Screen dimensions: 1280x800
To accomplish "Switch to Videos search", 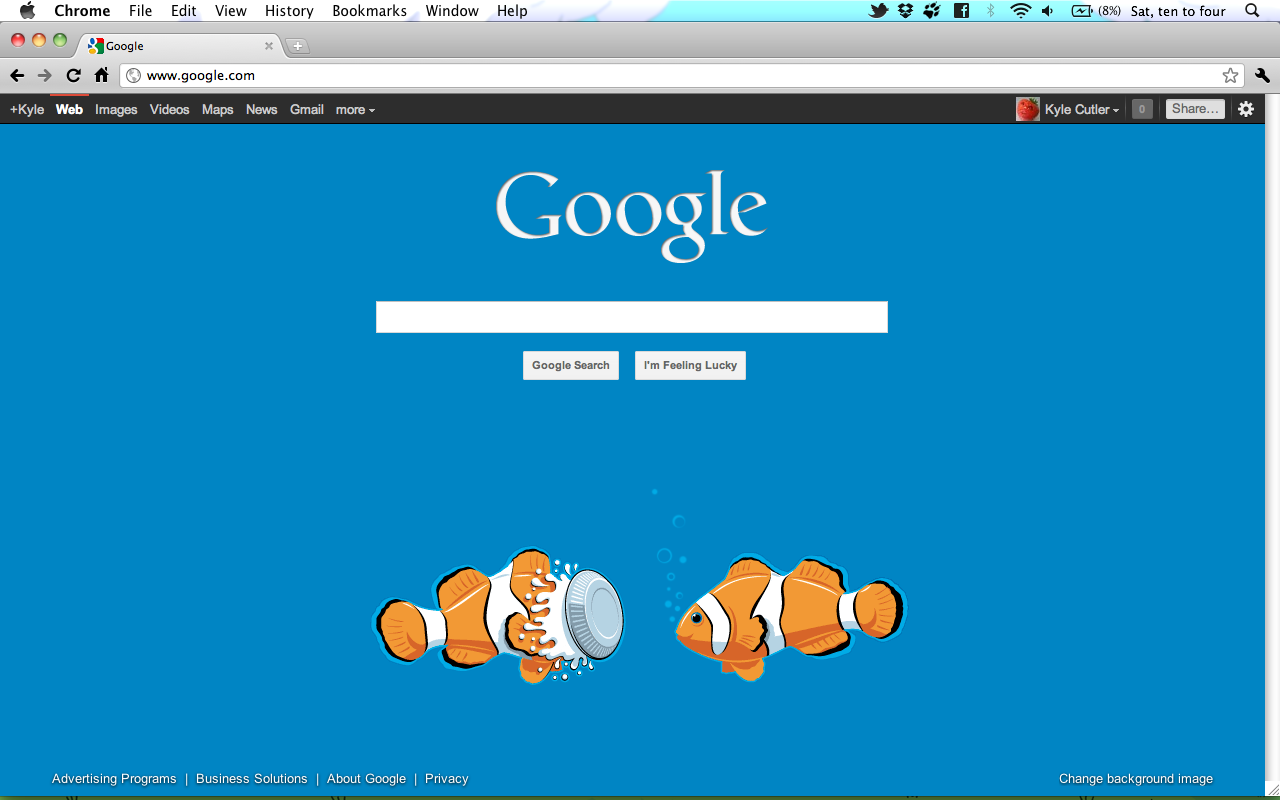I will click(169, 110).
